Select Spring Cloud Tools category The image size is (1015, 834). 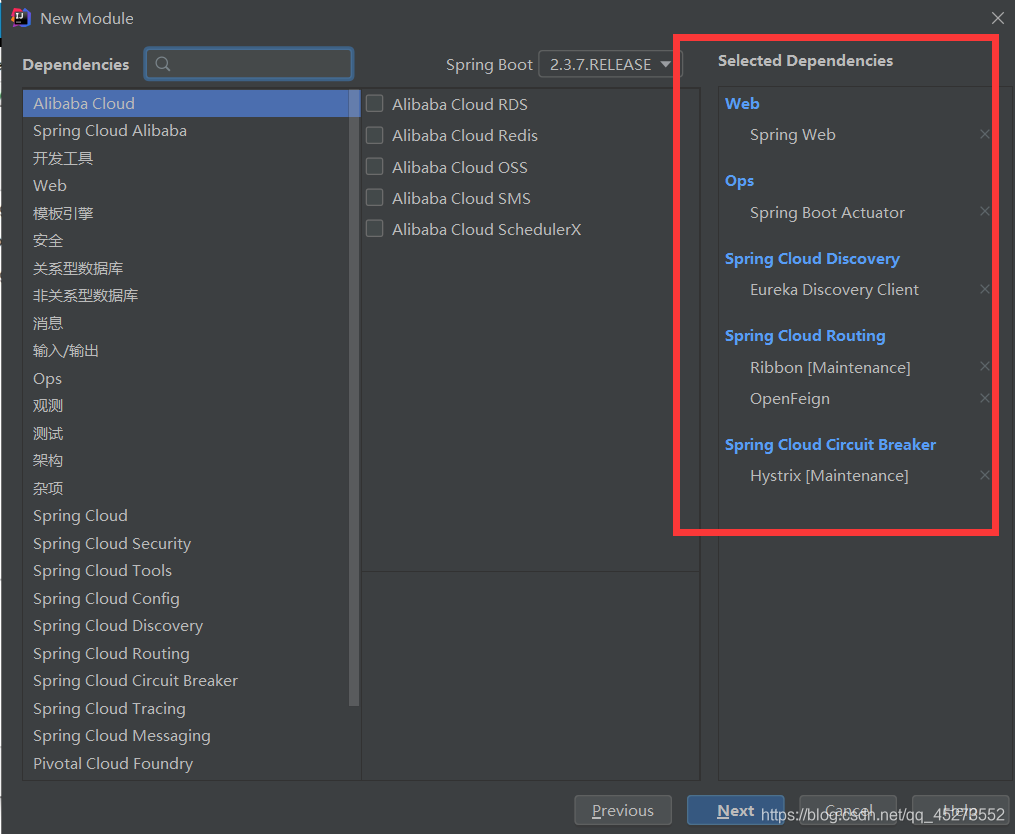(x=186, y=571)
